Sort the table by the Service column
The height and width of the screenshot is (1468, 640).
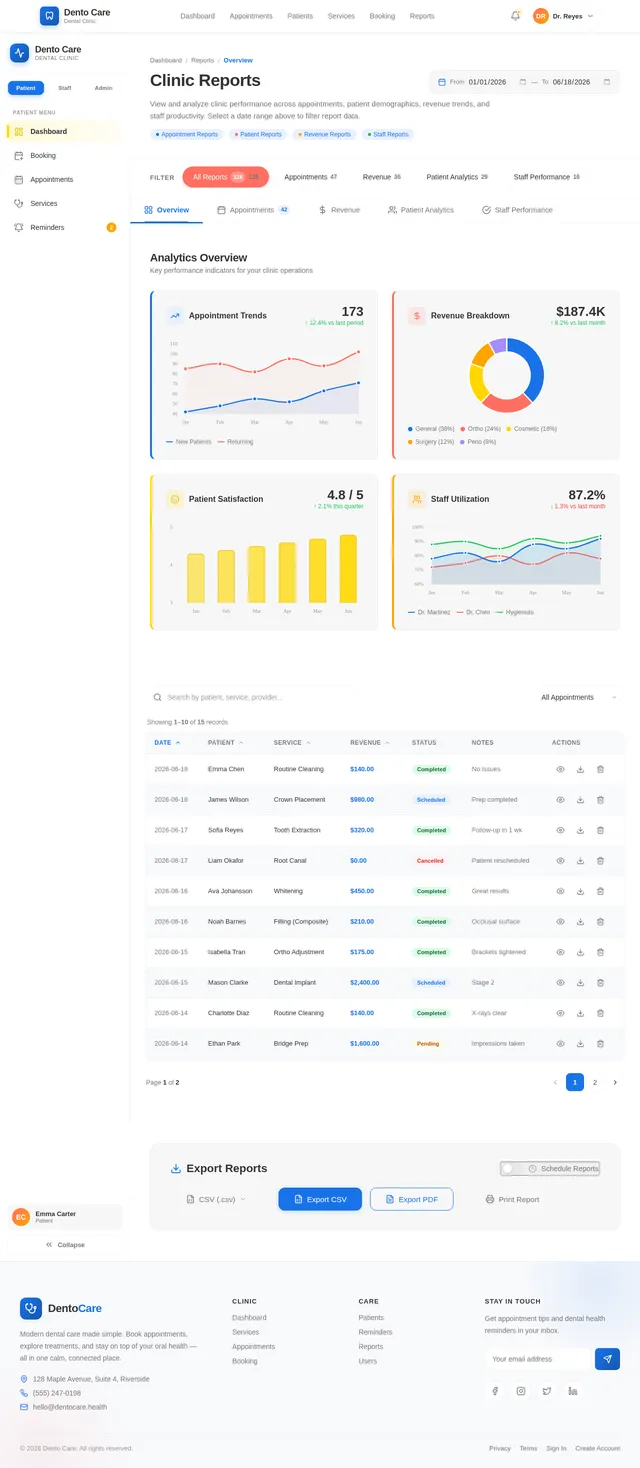click(x=292, y=743)
